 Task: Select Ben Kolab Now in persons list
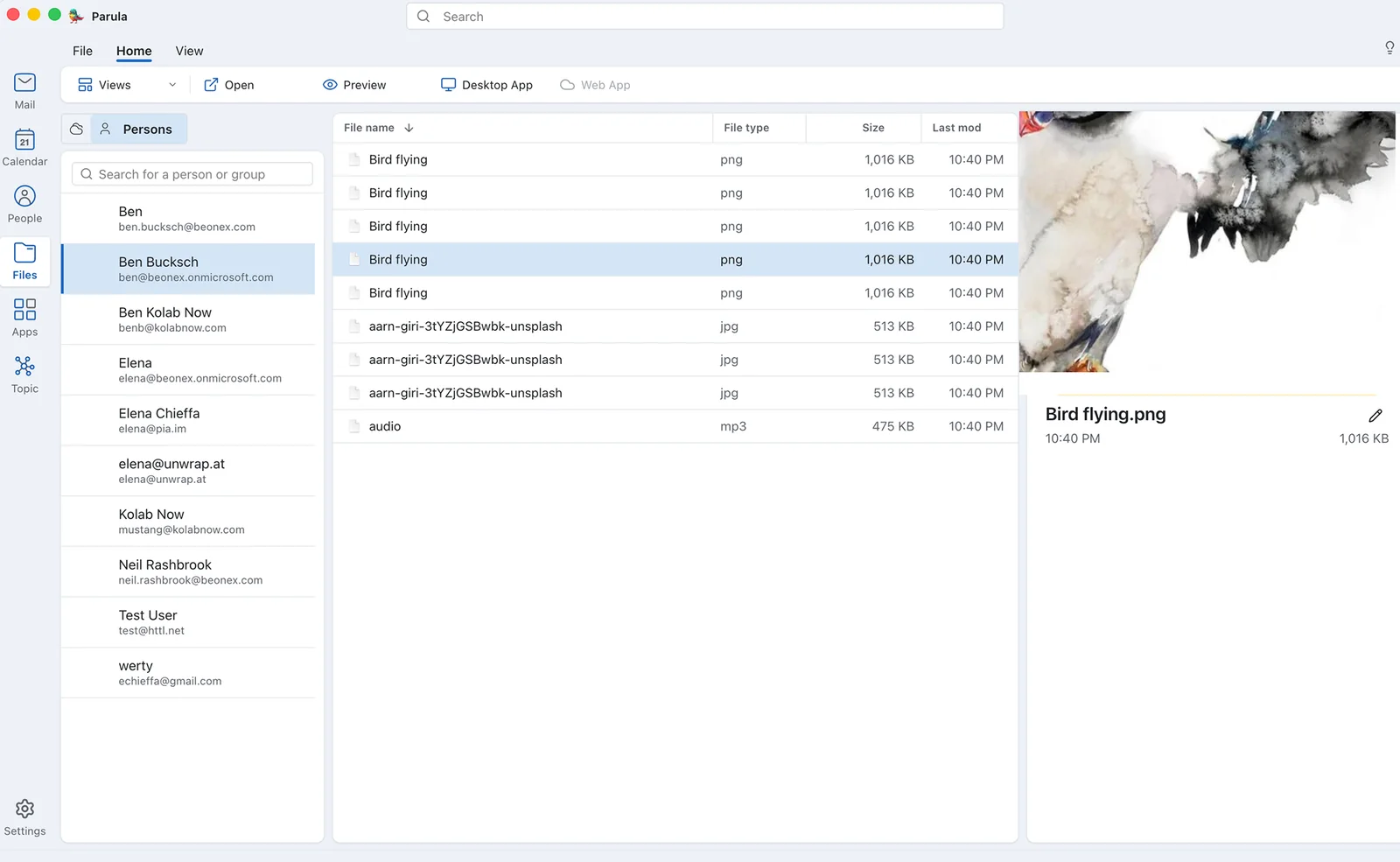188,319
